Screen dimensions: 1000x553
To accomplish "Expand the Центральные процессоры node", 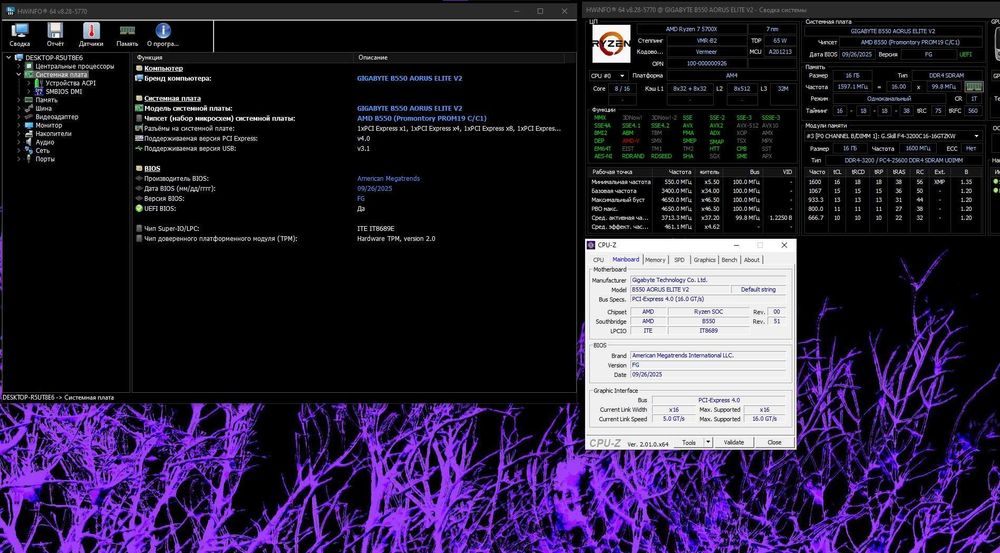I will click(19, 66).
